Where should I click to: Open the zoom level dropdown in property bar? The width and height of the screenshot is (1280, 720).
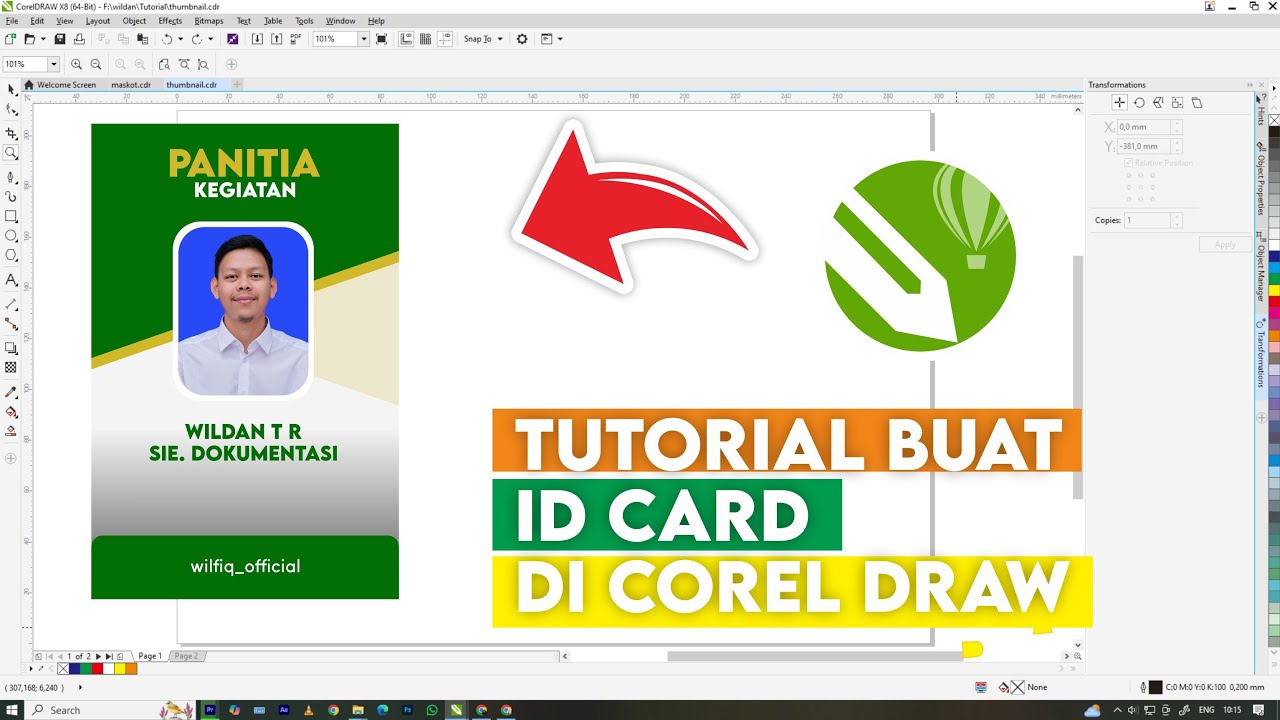[54, 64]
